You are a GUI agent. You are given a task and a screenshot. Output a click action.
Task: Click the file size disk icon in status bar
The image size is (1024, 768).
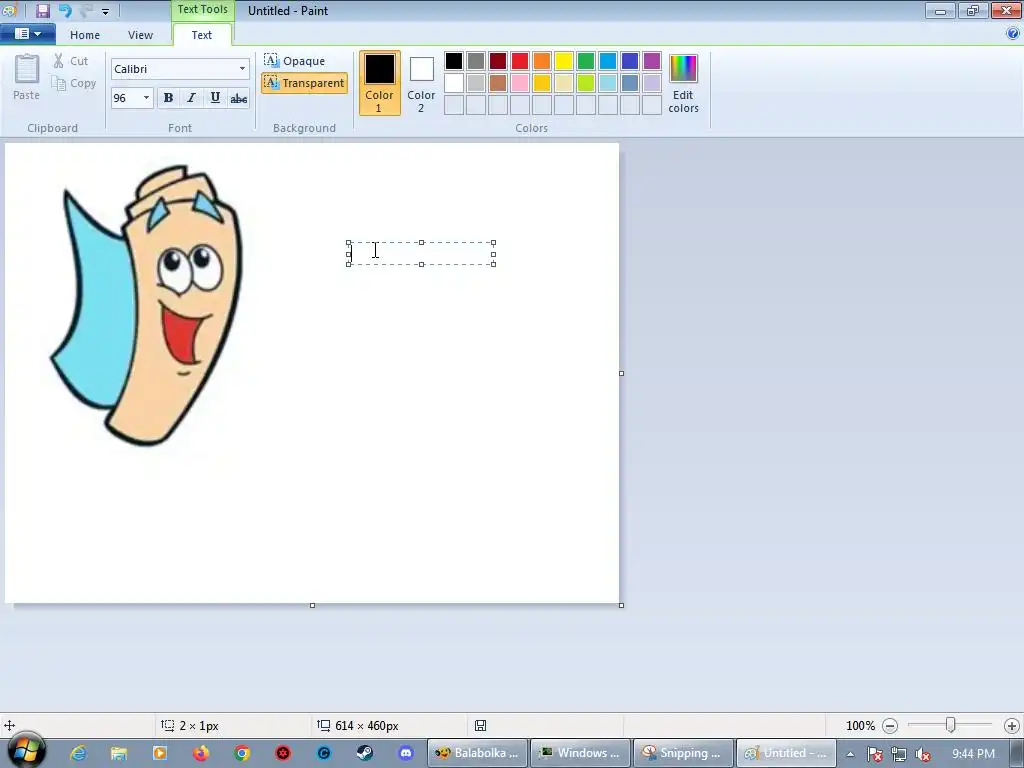[x=481, y=726]
